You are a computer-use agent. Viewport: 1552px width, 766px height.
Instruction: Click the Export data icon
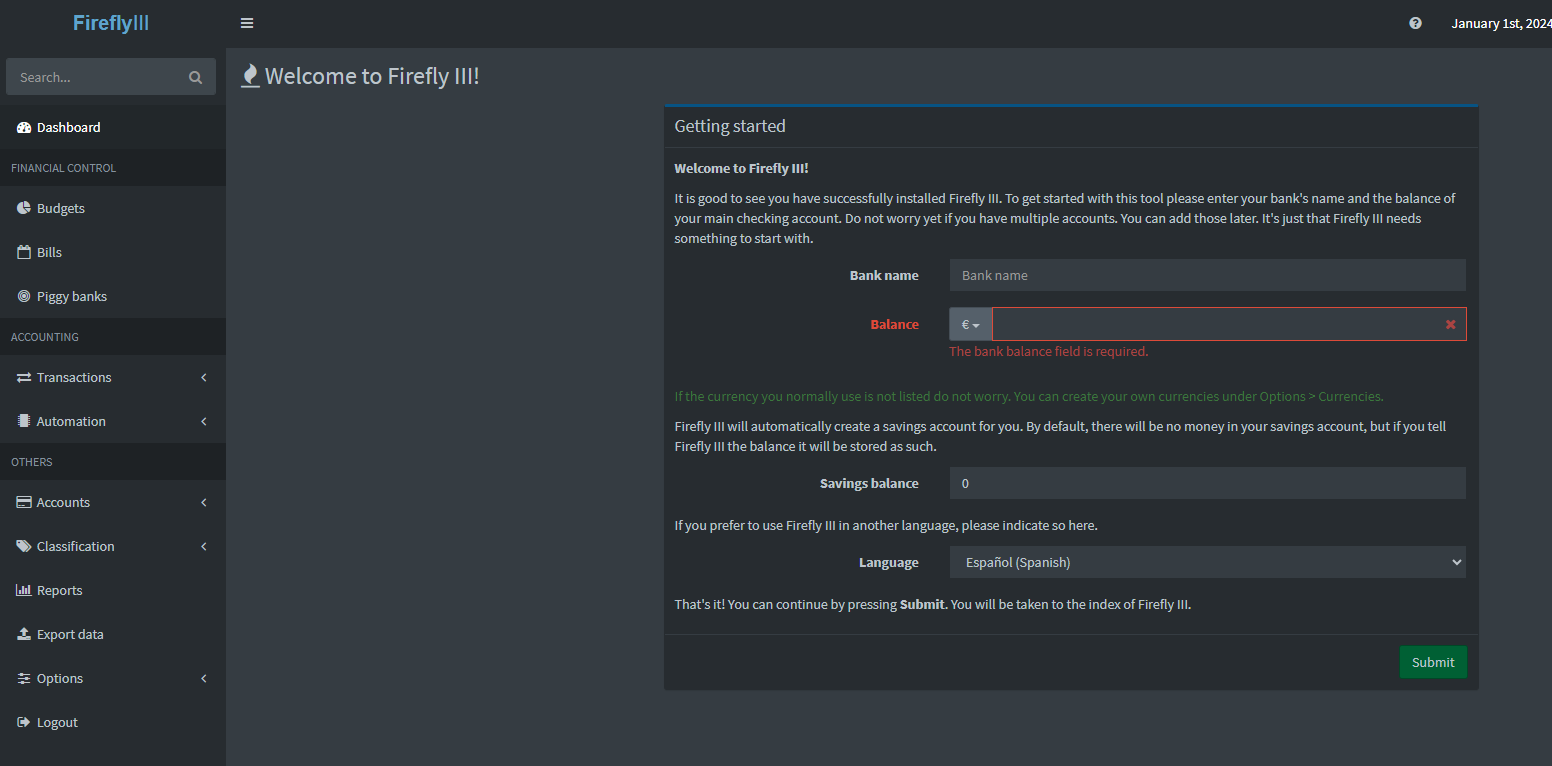click(x=24, y=634)
